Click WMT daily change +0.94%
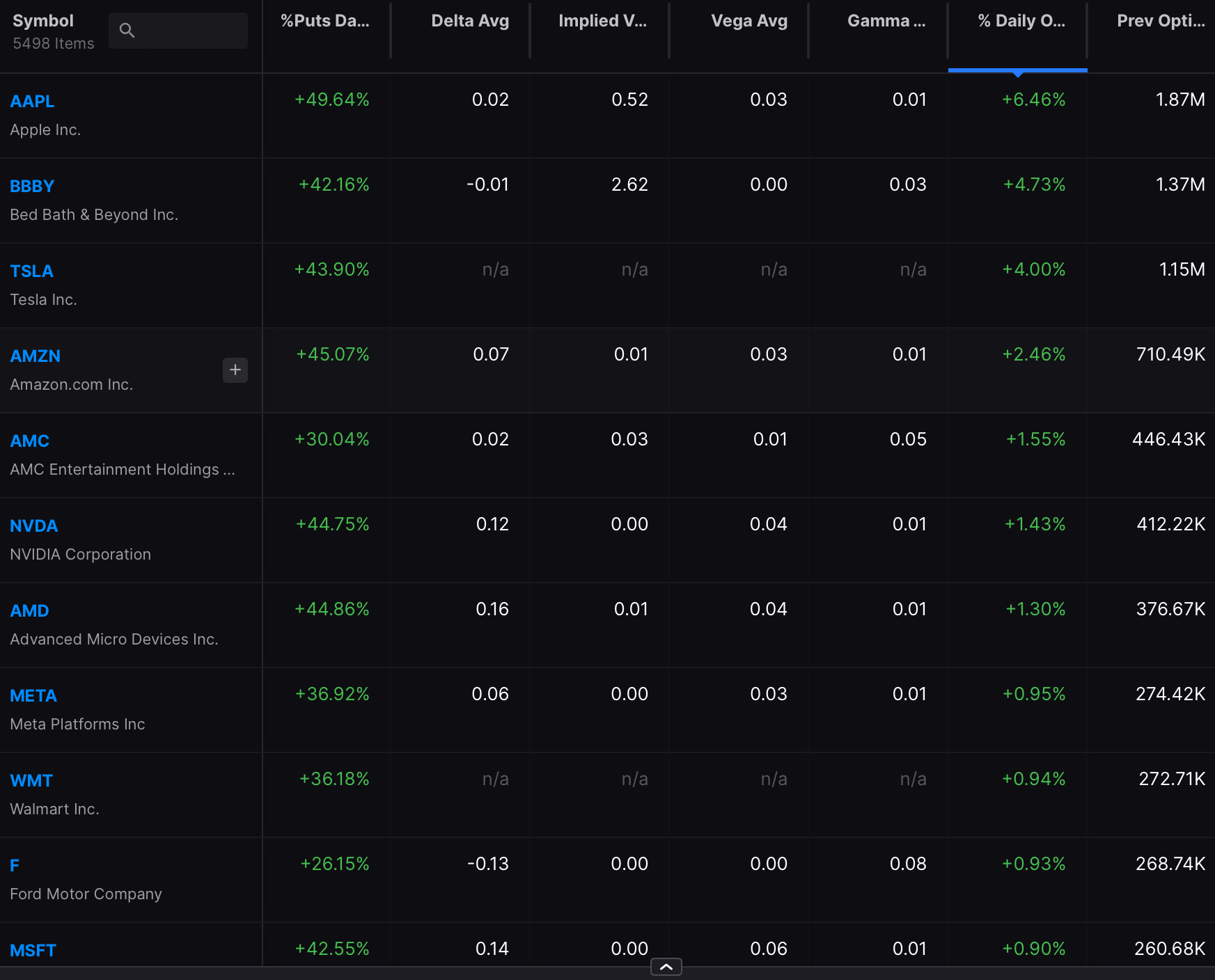This screenshot has height=980, width=1215. click(x=1033, y=779)
